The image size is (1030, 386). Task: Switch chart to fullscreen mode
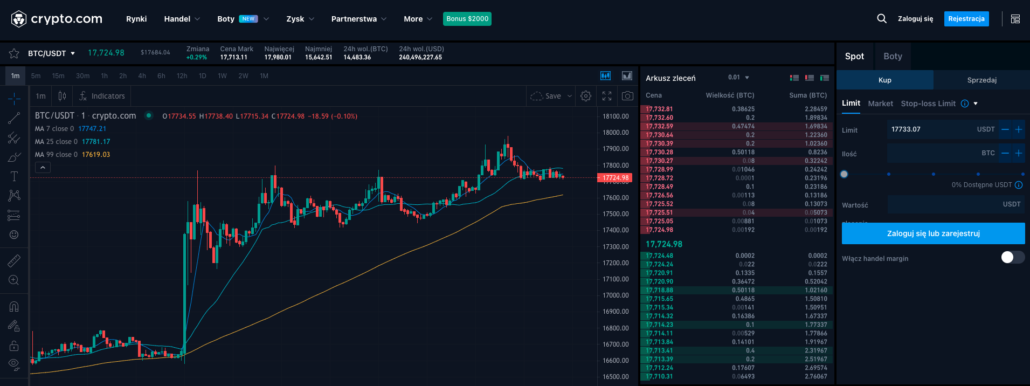tap(607, 96)
